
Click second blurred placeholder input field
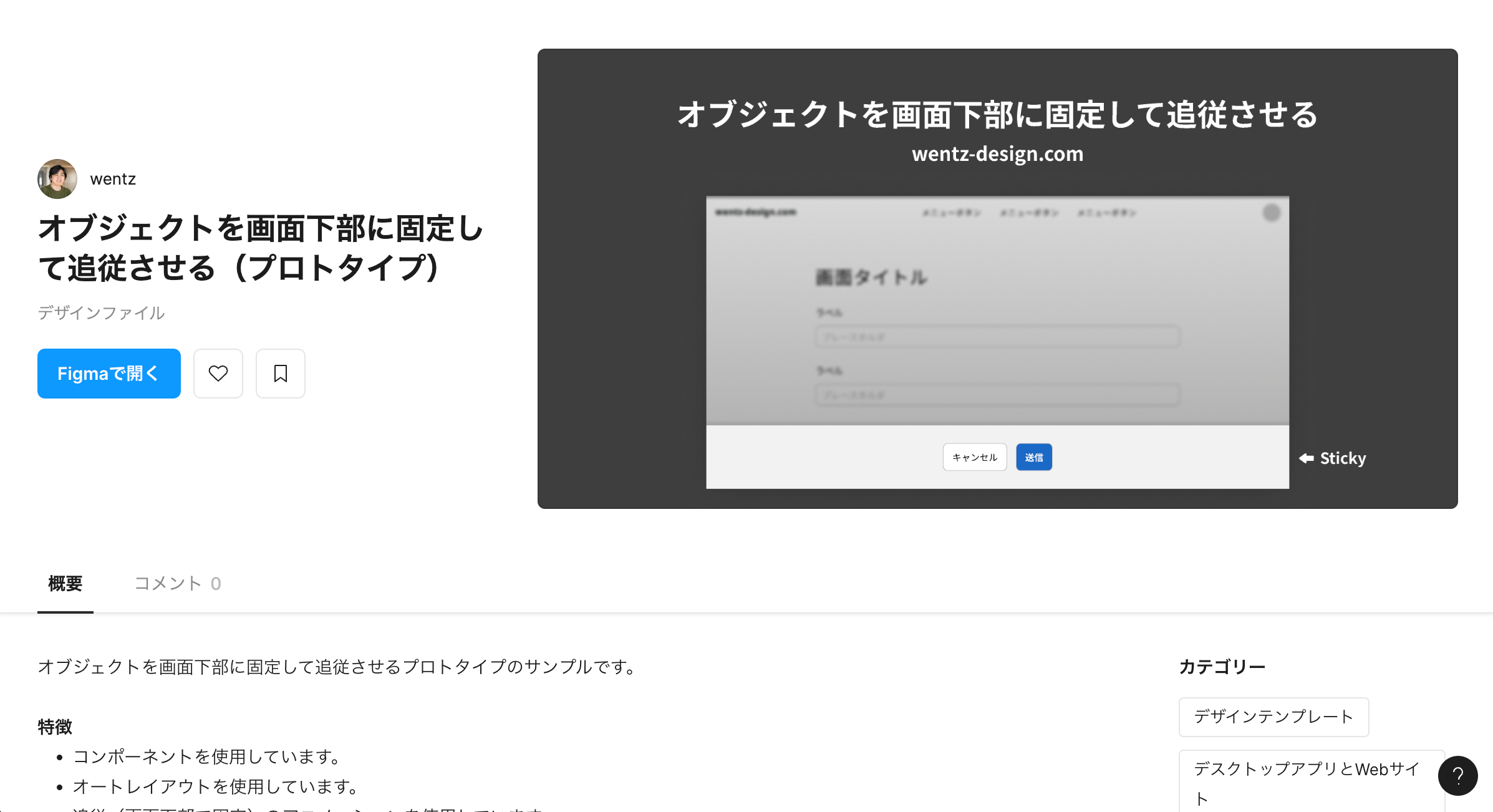click(997, 395)
